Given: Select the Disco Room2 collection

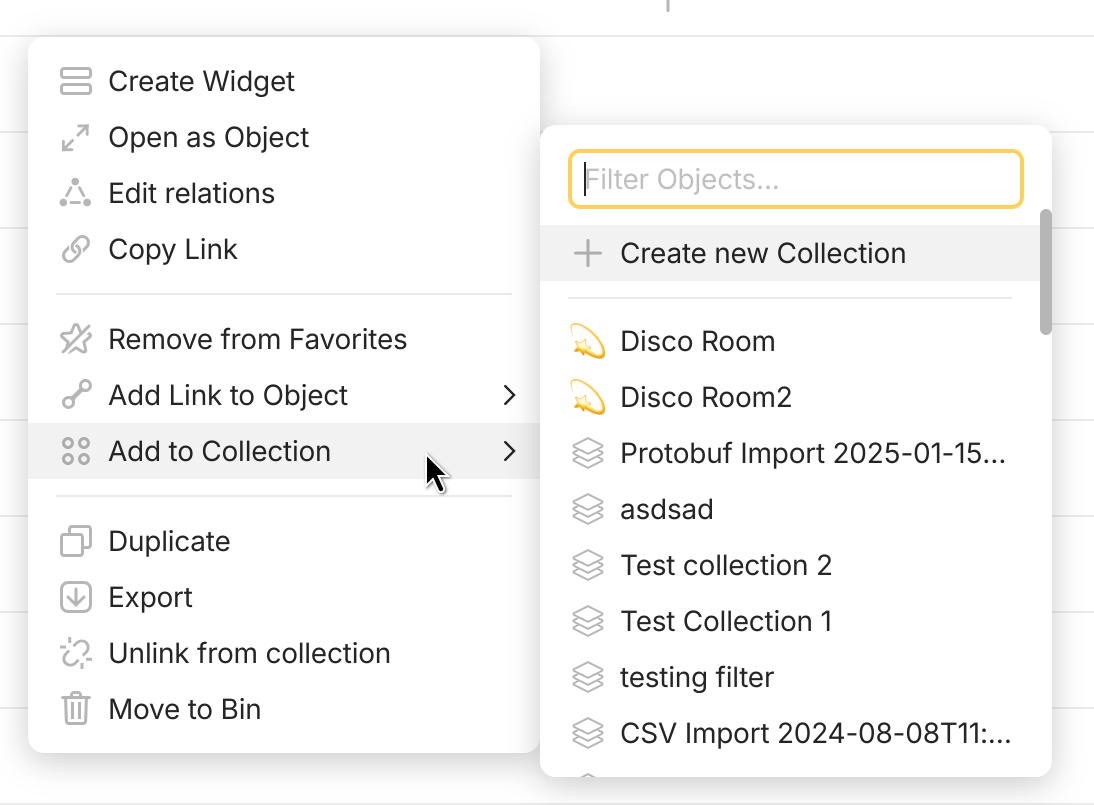Looking at the screenshot, I should click(x=706, y=398).
